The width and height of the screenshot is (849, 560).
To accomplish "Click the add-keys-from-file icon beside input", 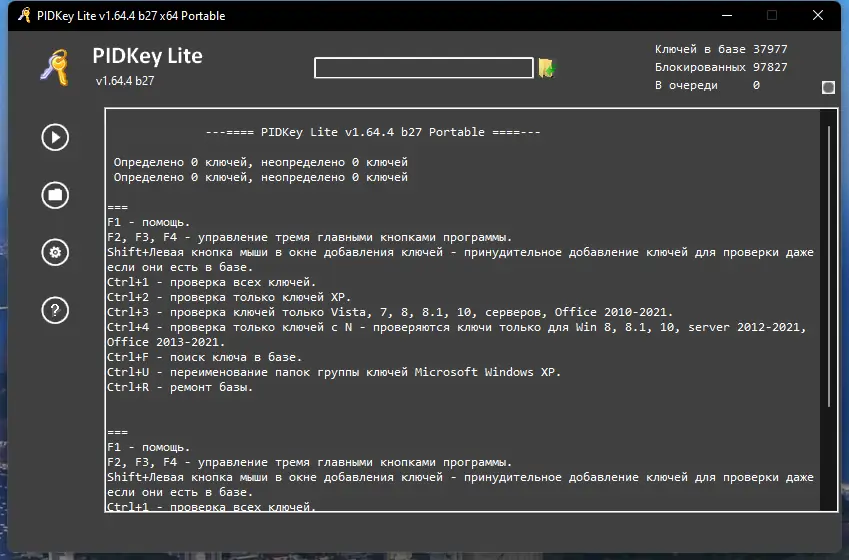I will [x=547, y=68].
